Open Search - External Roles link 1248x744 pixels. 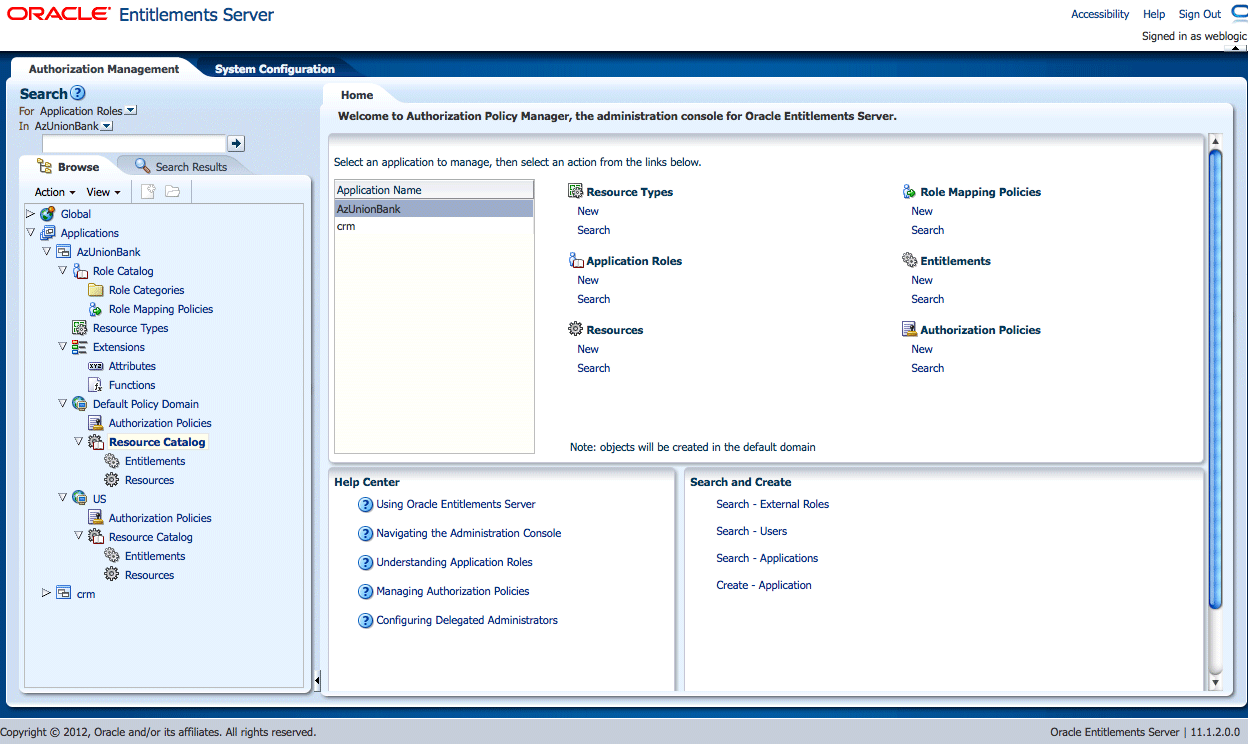point(772,504)
